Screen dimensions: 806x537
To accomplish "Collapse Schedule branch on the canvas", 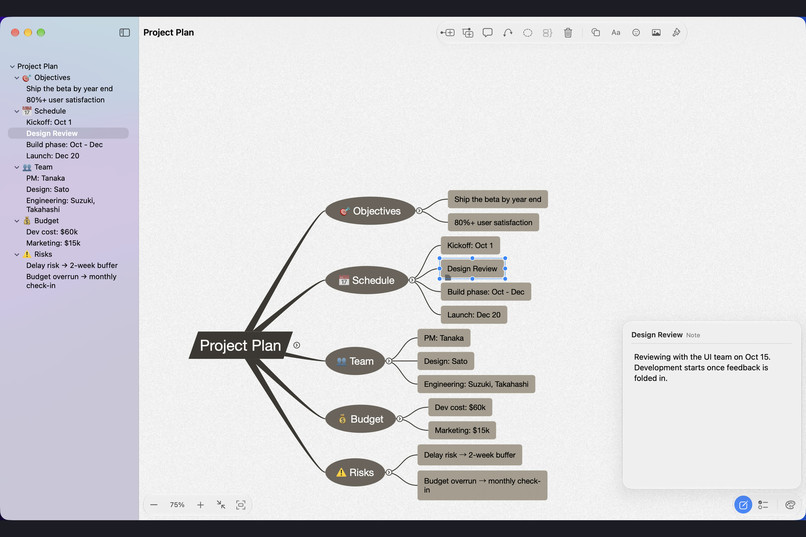I will (412, 280).
